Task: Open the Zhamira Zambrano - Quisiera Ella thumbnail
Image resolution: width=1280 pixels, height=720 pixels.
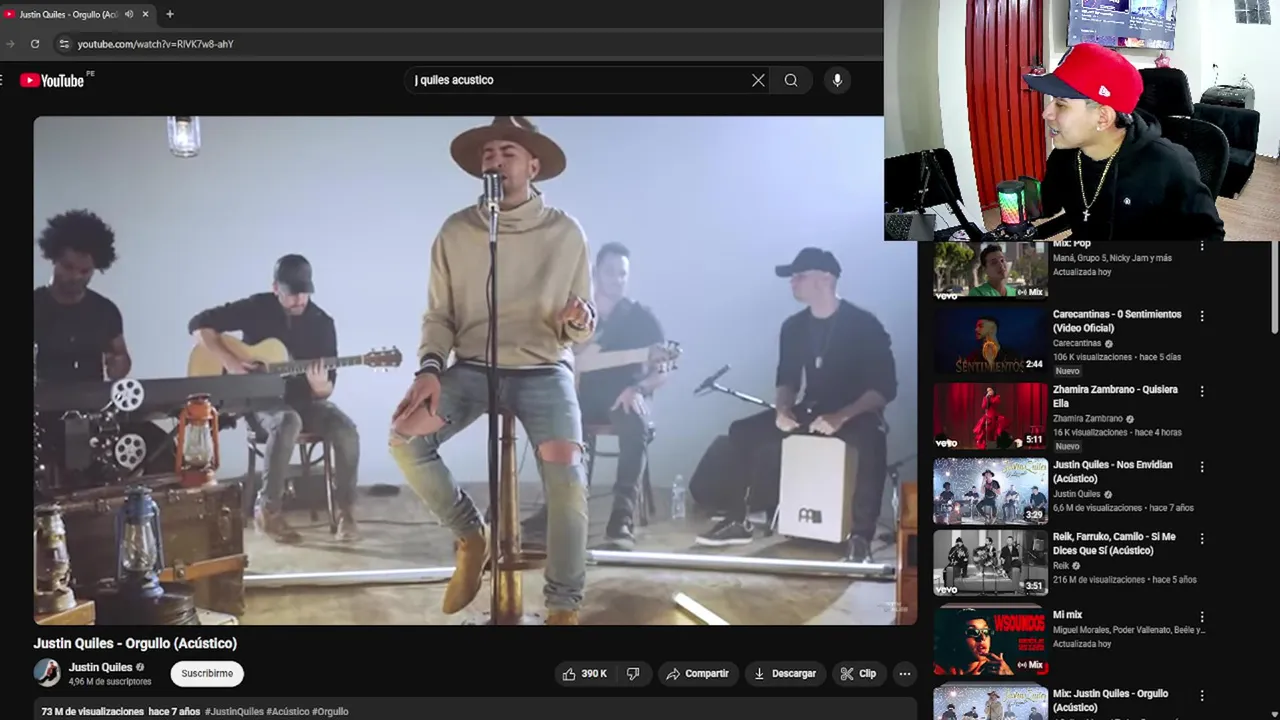Action: [x=990, y=415]
